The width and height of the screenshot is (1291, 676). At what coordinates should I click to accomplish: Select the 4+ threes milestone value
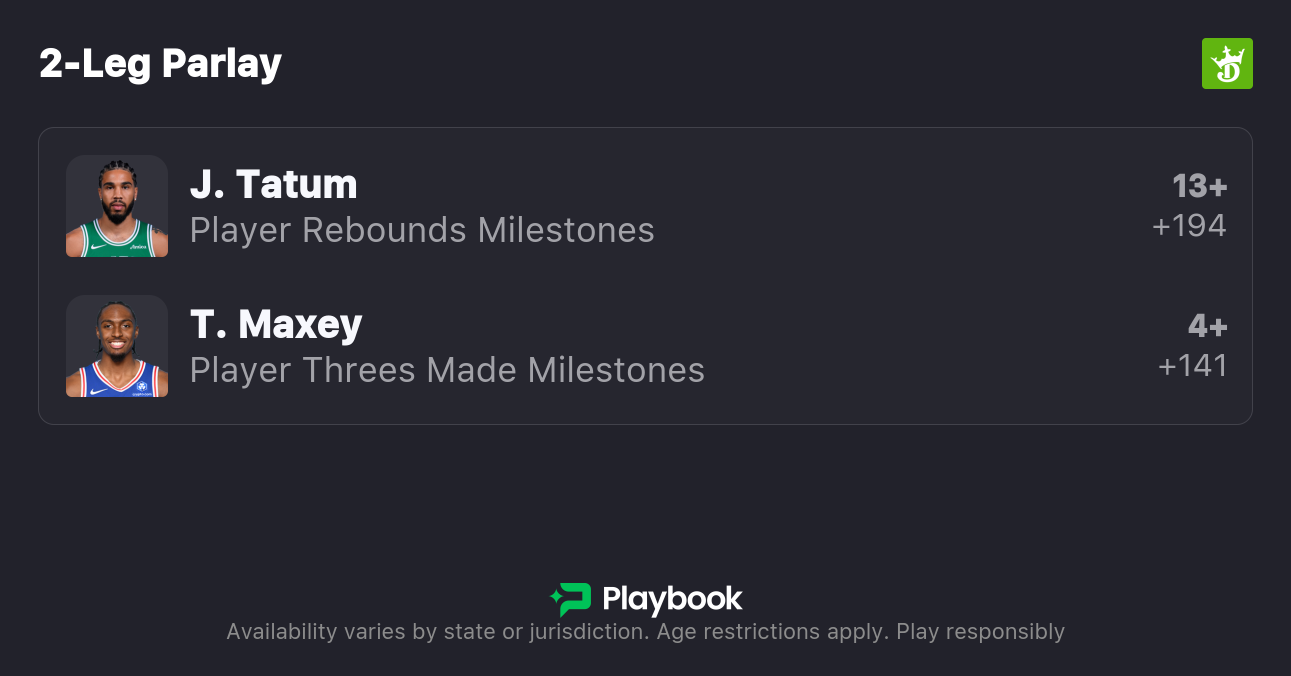[1207, 326]
